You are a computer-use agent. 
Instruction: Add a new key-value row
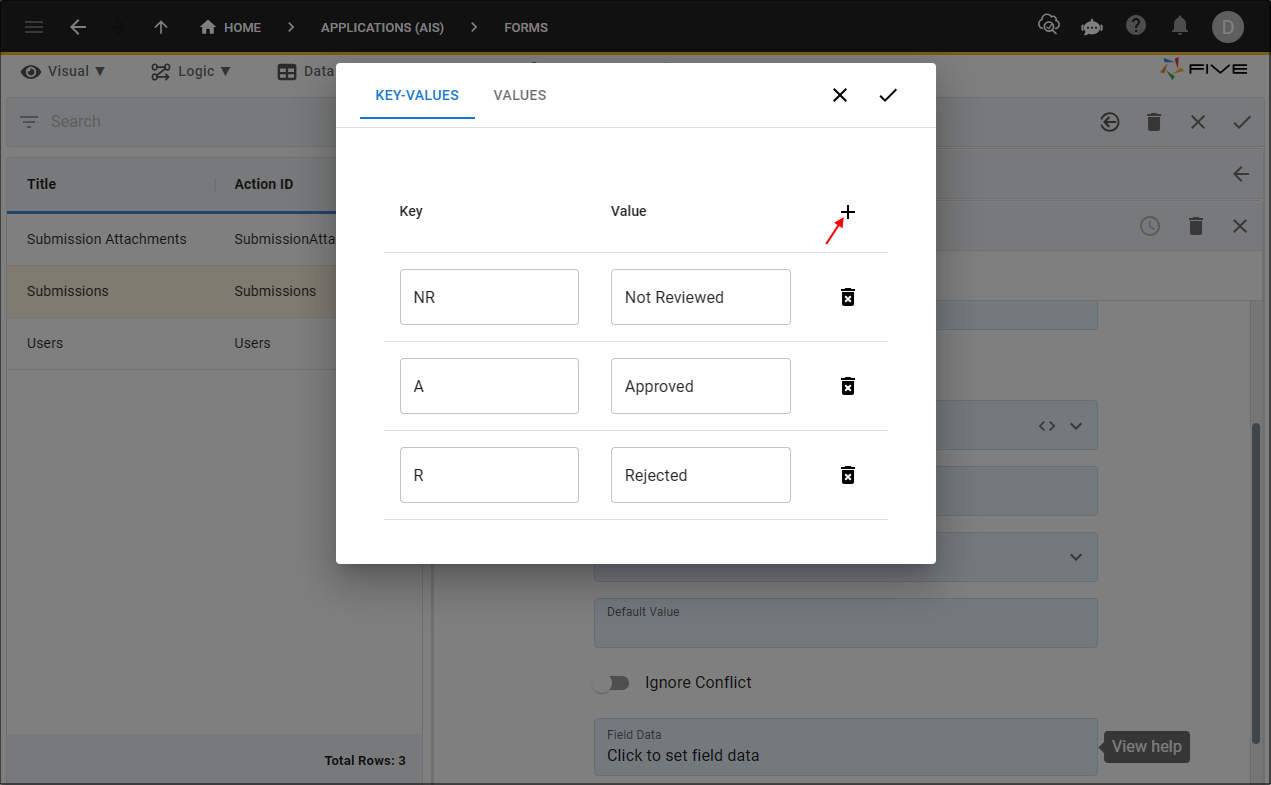point(847,211)
